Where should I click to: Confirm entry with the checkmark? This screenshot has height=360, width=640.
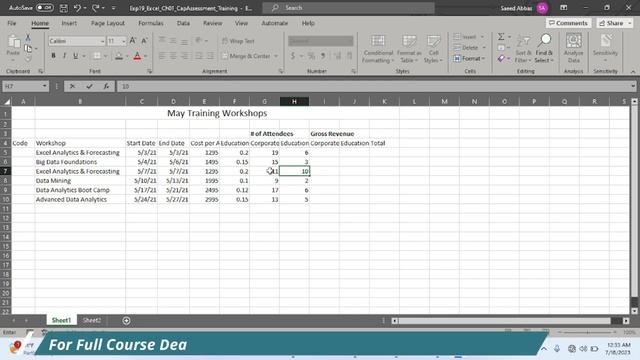coord(89,86)
